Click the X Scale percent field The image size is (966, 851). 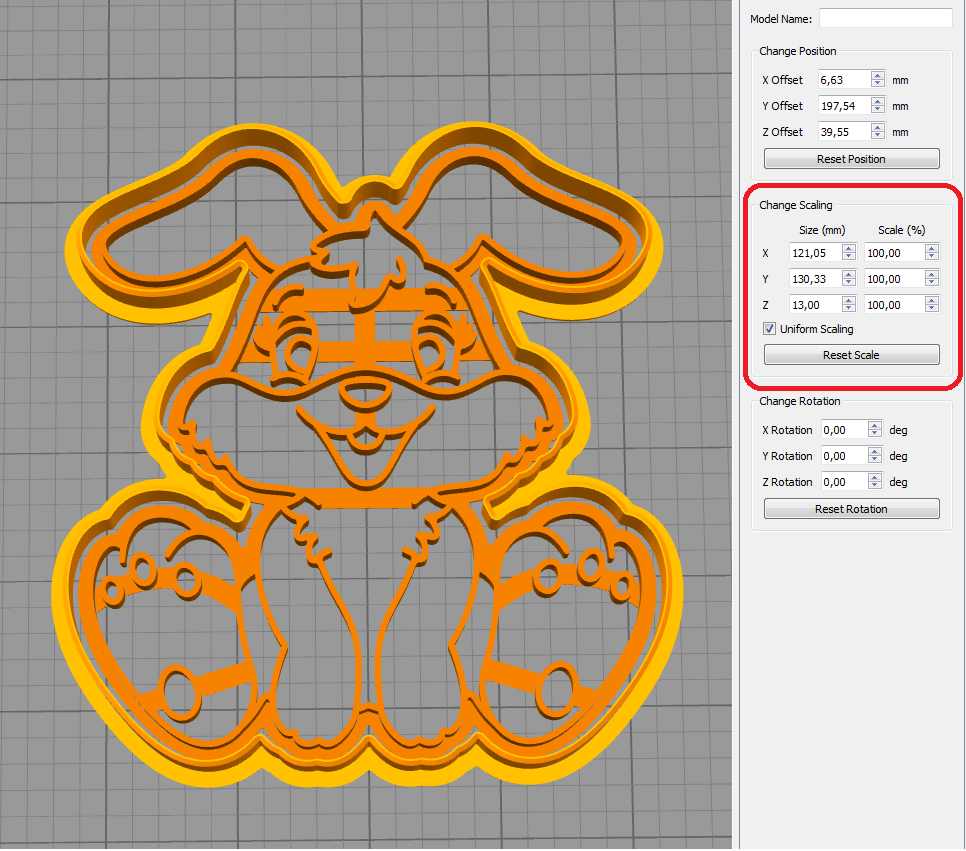coord(895,253)
